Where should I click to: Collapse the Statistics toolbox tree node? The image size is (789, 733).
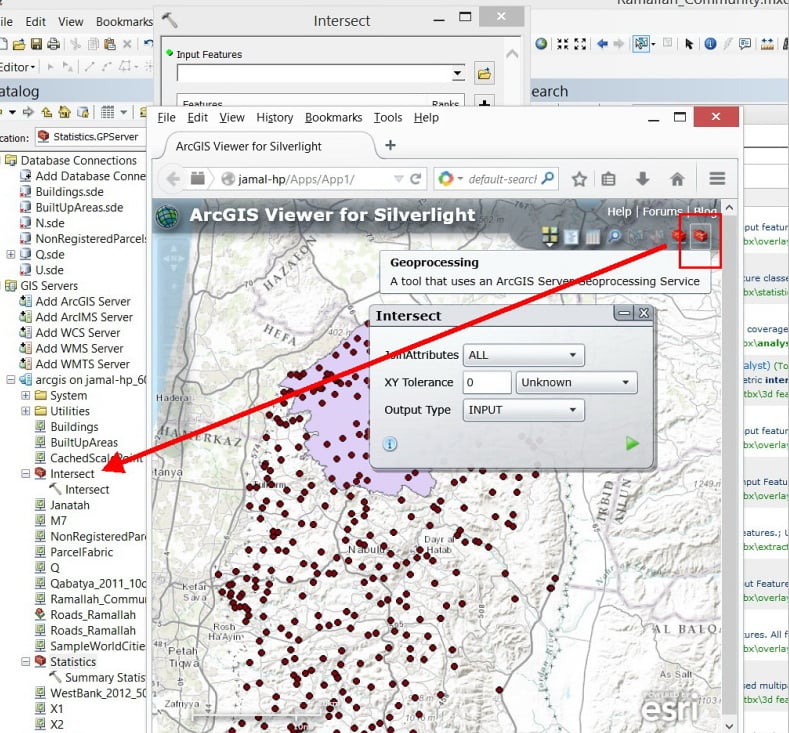click(x=26, y=662)
